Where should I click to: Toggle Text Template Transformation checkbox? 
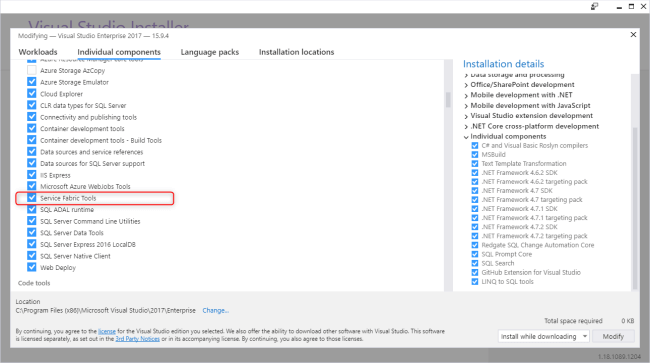click(475, 164)
